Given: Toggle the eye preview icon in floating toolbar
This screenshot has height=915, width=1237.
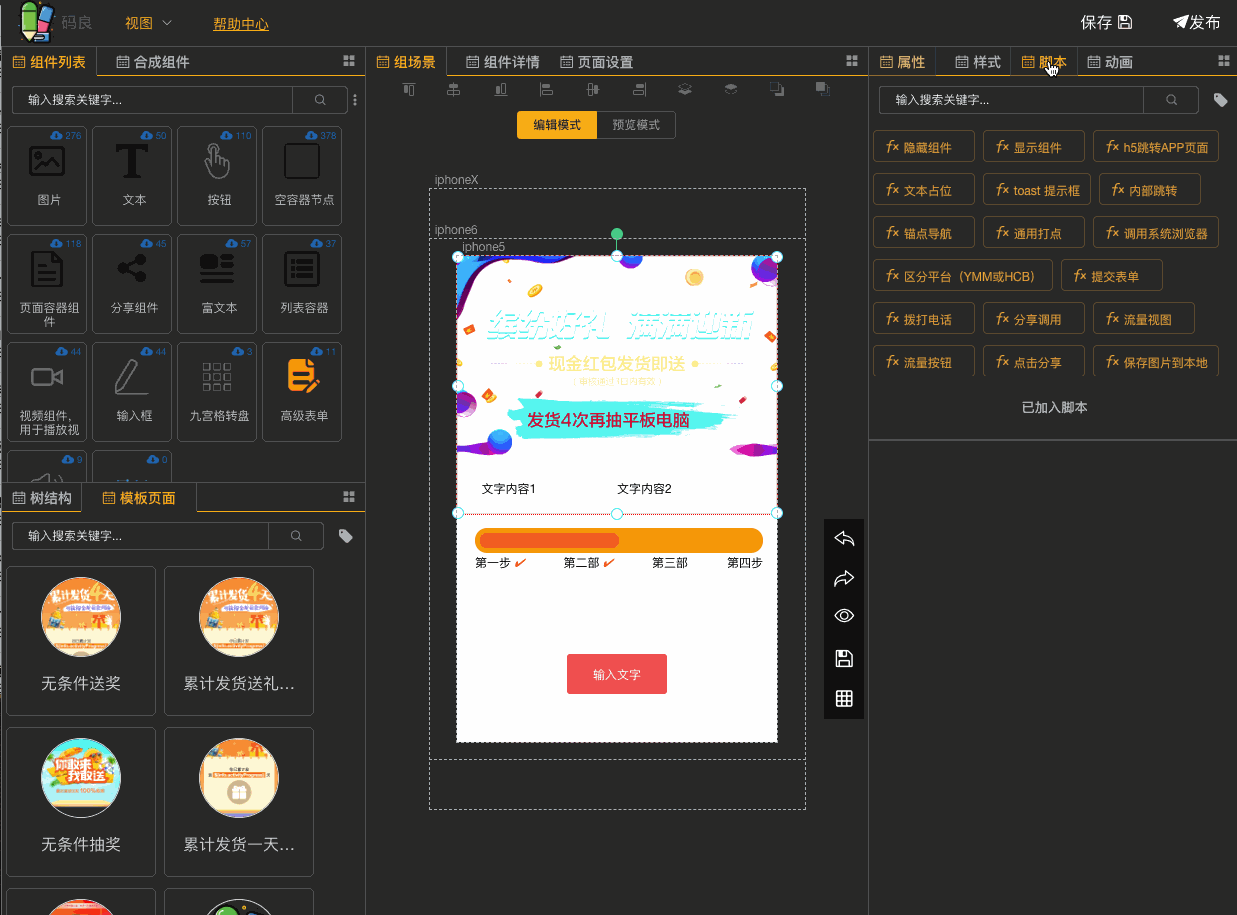Looking at the screenshot, I should coord(844,616).
